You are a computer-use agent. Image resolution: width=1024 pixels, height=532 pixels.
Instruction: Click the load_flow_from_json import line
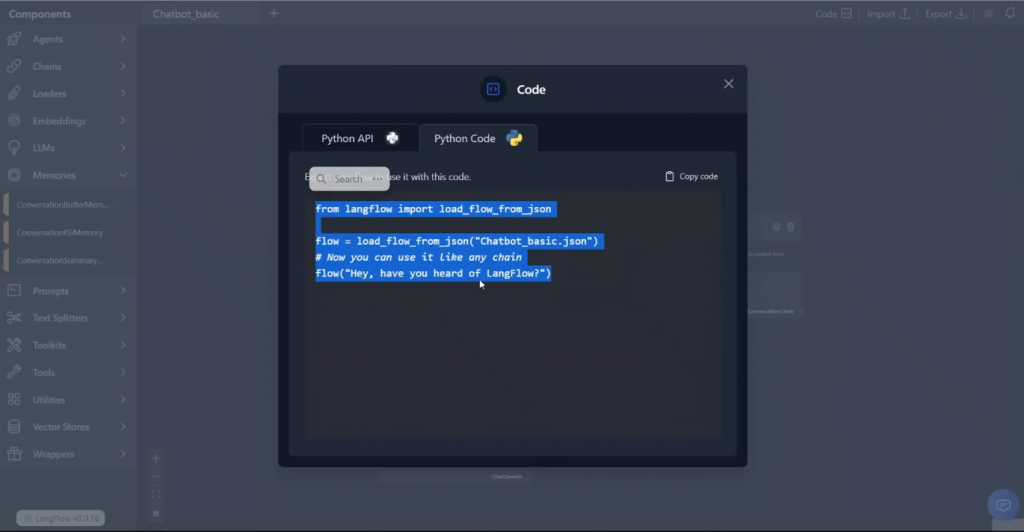click(x=433, y=209)
